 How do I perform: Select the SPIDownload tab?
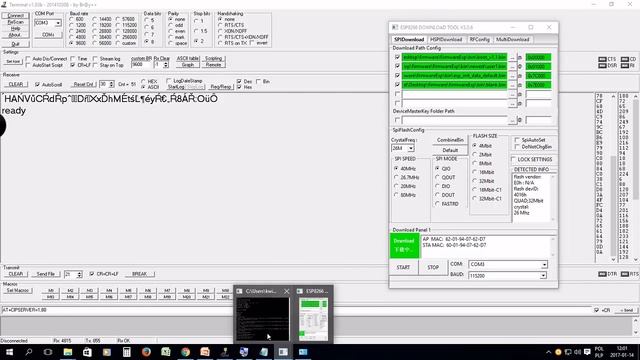409,39
